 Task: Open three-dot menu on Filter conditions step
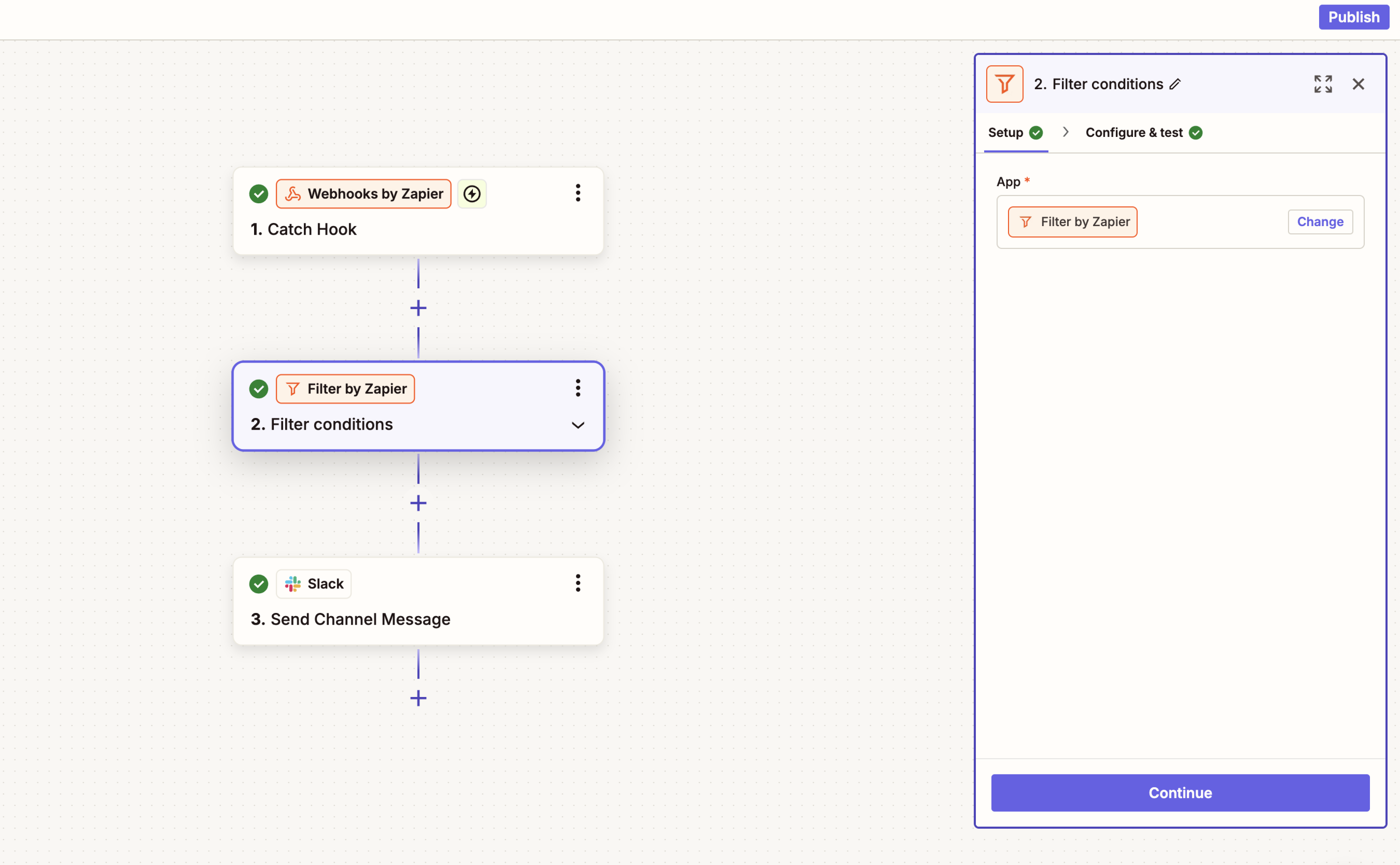click(x=578, y=388)
